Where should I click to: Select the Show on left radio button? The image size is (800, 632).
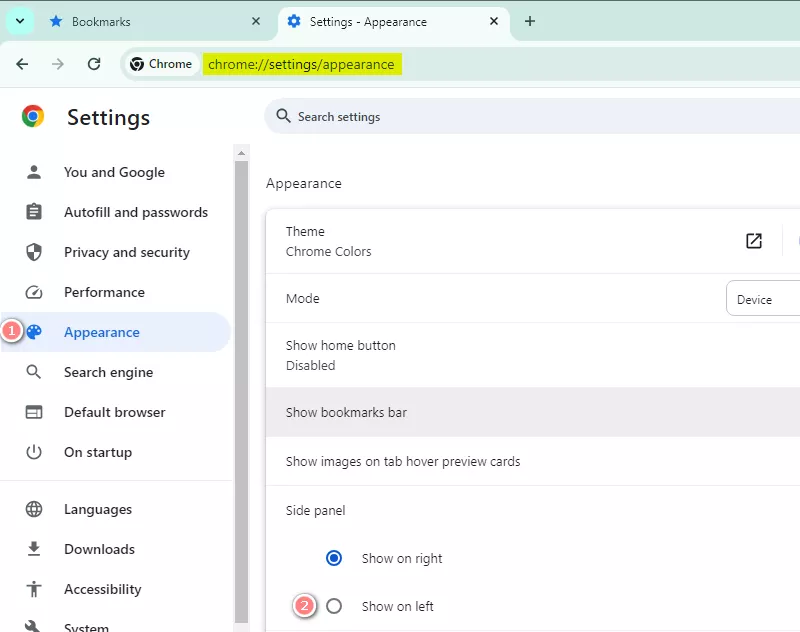coord(334,606)
